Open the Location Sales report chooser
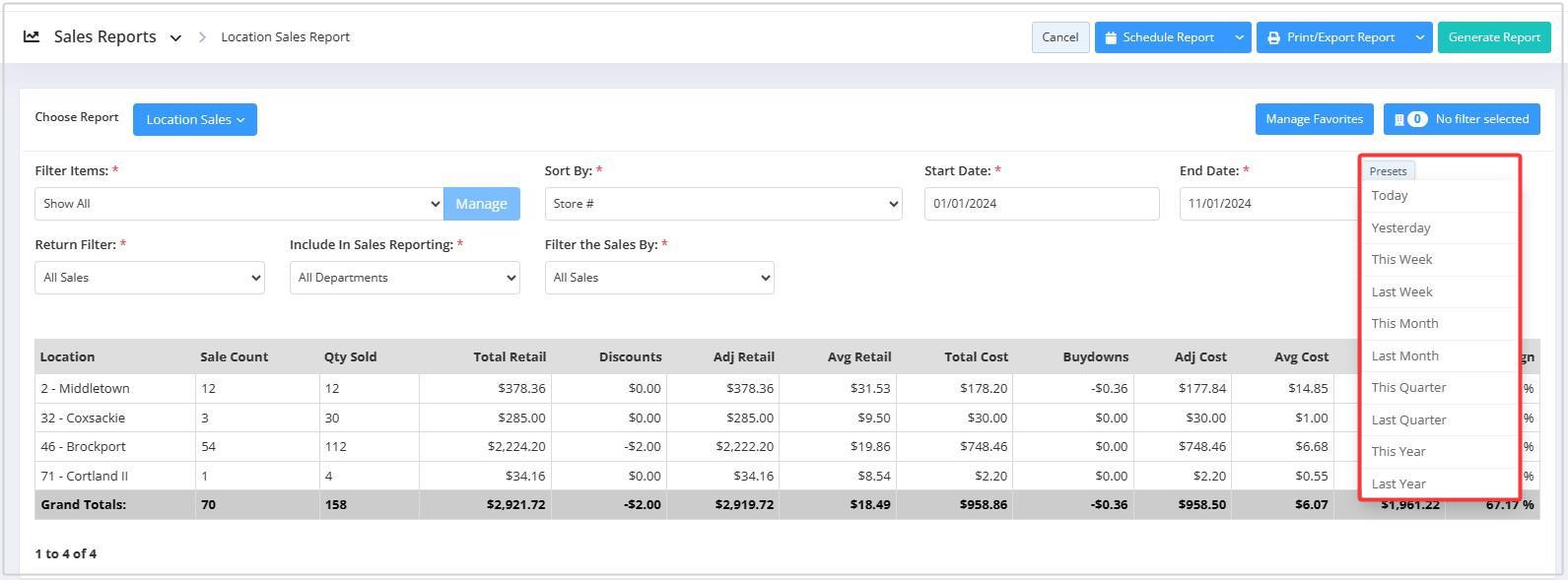The width and height of the screenshot is (1568, 580). (195, 119)
